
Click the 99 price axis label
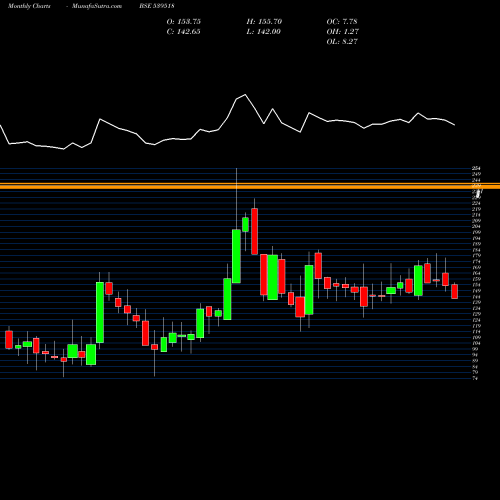[475, 349]
